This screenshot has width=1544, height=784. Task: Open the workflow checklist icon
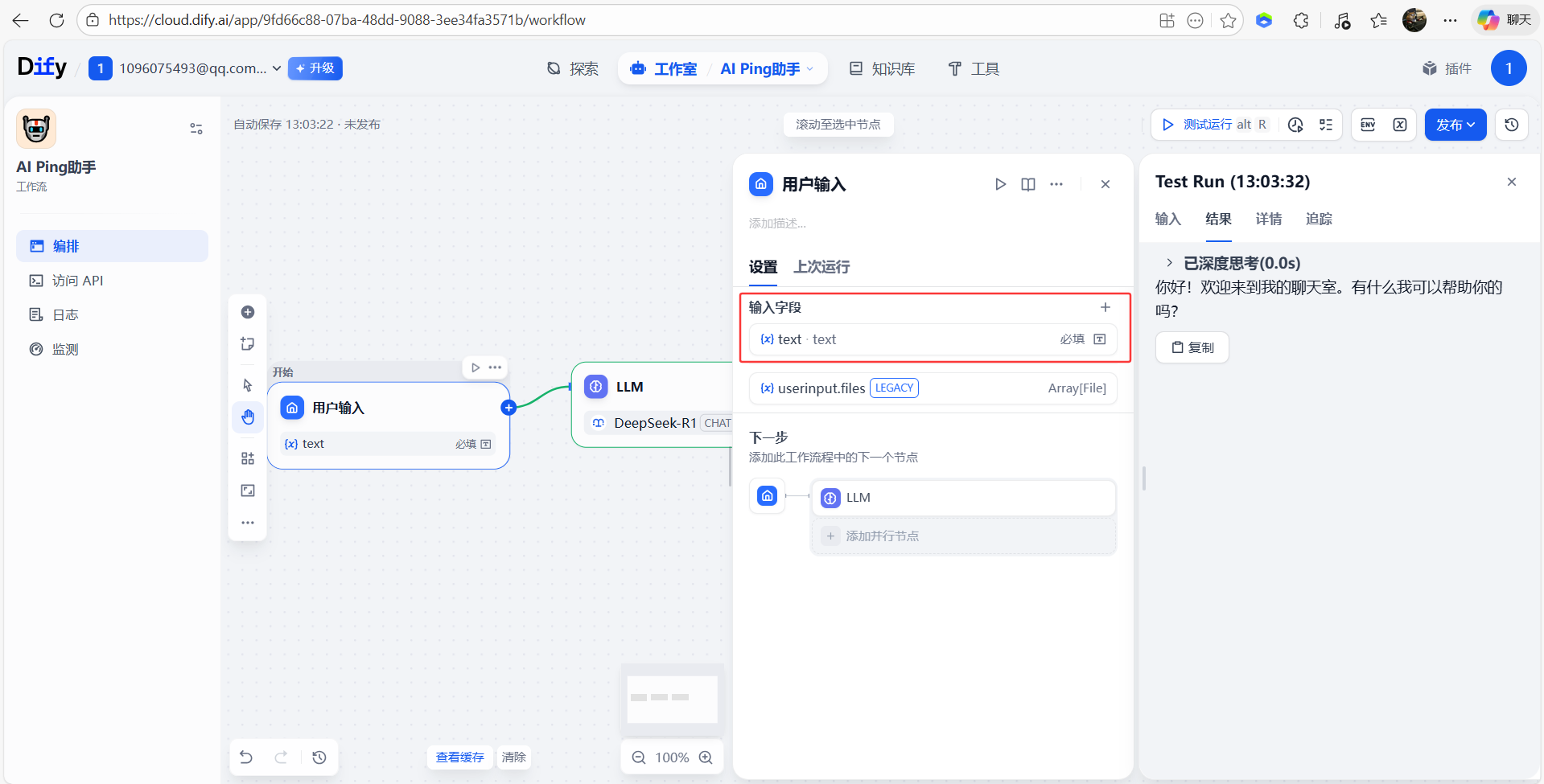[x=1326, y=125]
